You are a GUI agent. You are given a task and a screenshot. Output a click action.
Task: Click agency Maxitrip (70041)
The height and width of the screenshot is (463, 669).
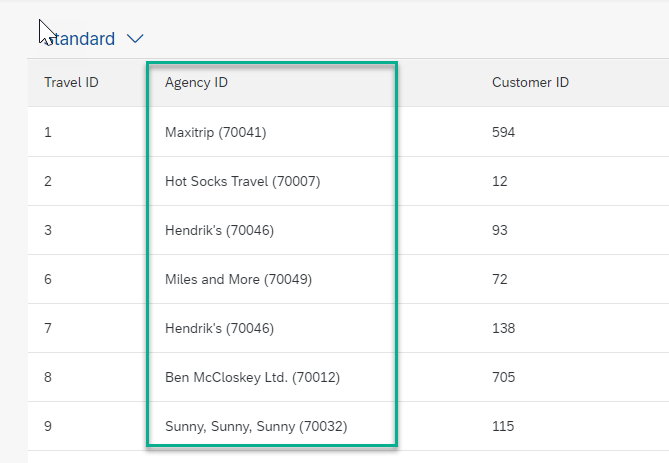[215, 132]
